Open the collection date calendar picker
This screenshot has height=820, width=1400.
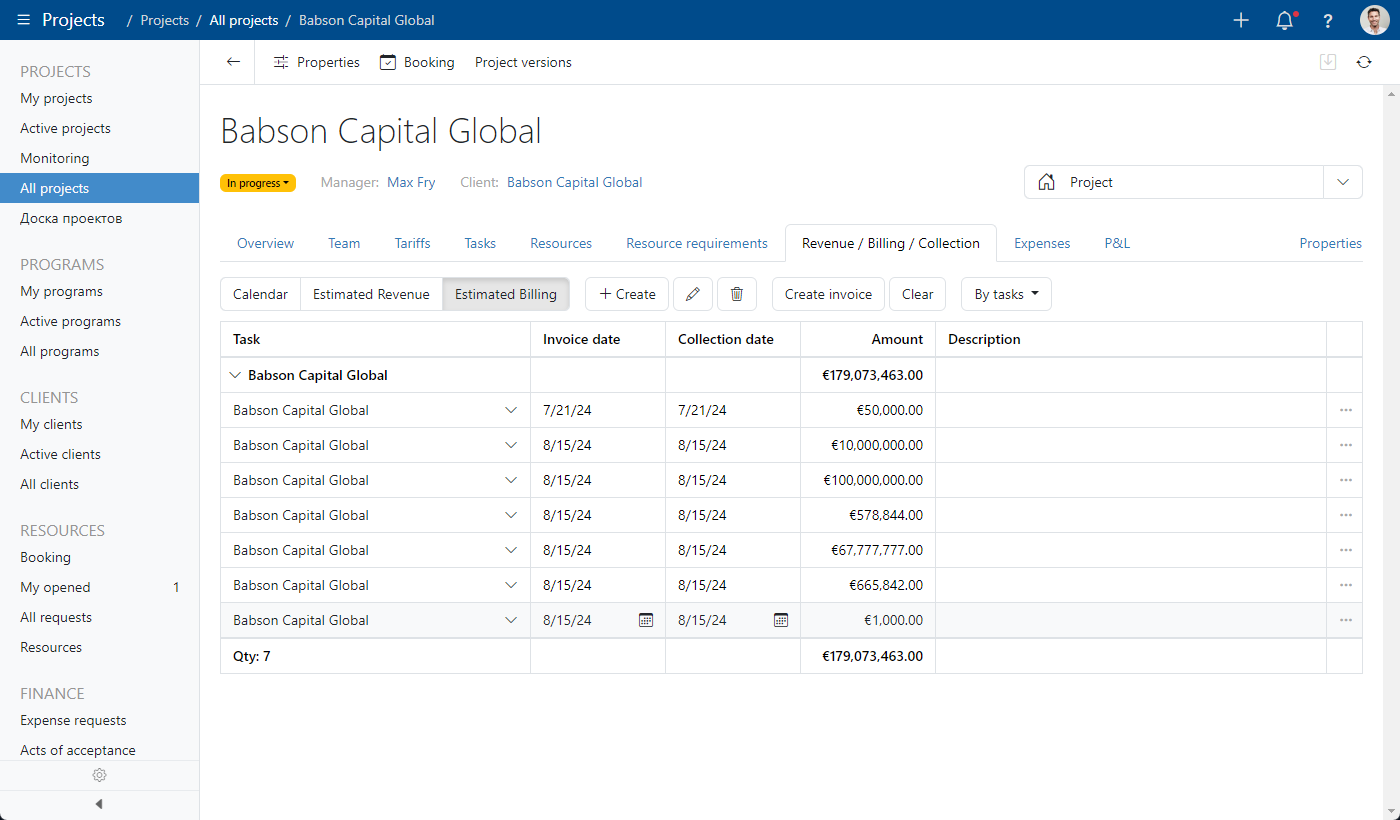(781, 620)
